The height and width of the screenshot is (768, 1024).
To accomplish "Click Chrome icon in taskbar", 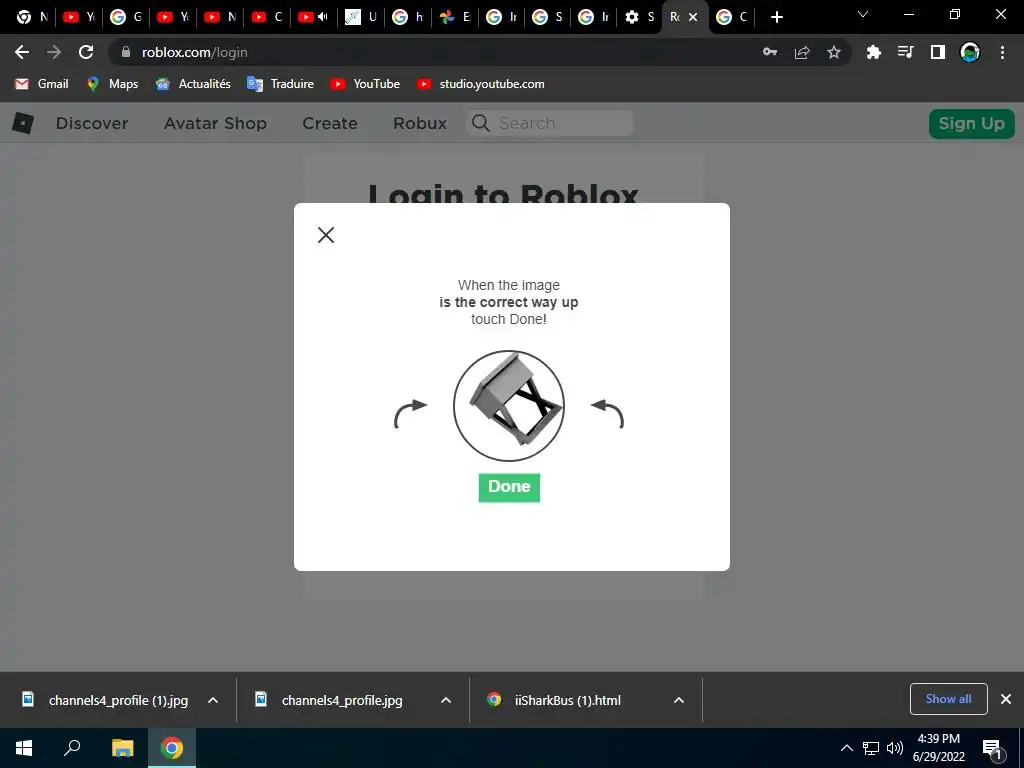I will (172, 748).
